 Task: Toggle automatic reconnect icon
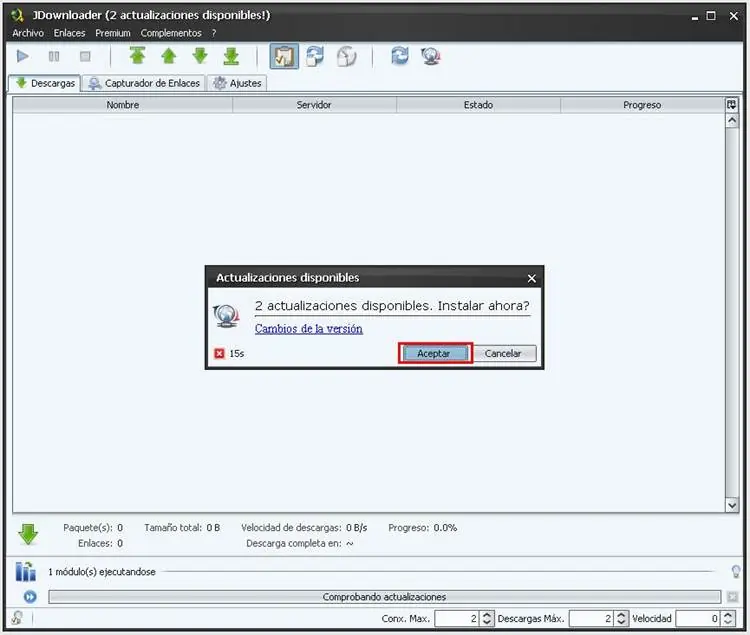pos(315,56)
